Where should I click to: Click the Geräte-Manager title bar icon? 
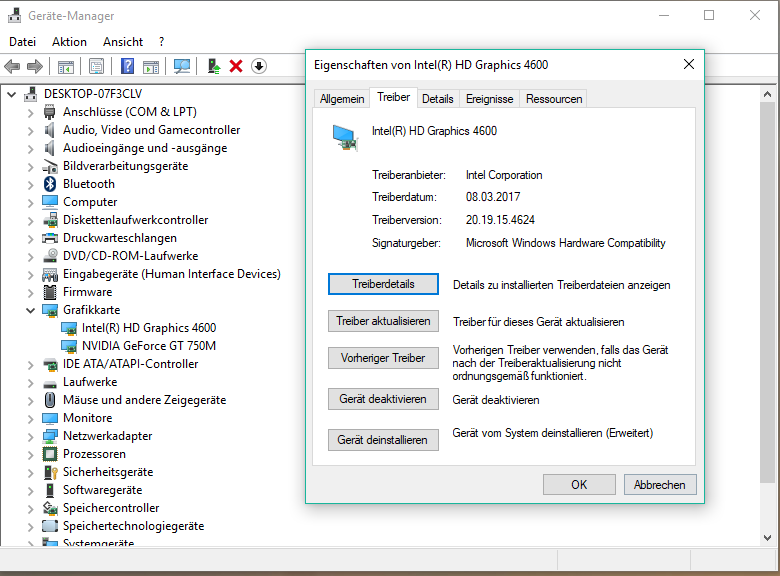[x=14, y=15]
